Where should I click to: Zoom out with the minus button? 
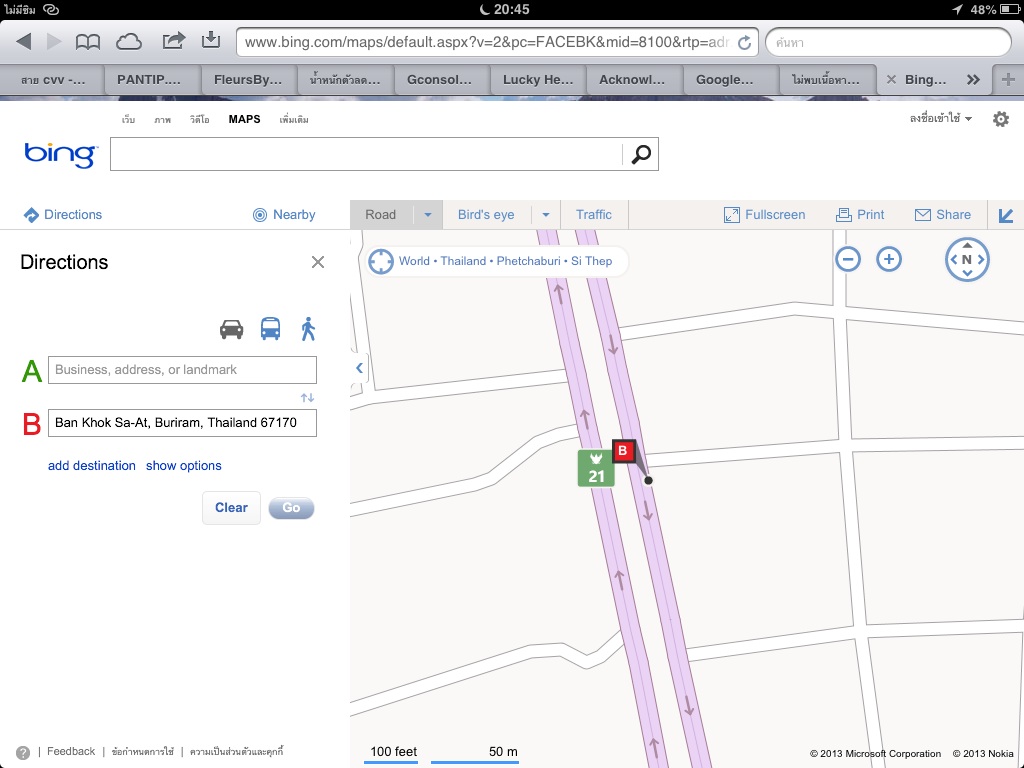click(848, 259)
